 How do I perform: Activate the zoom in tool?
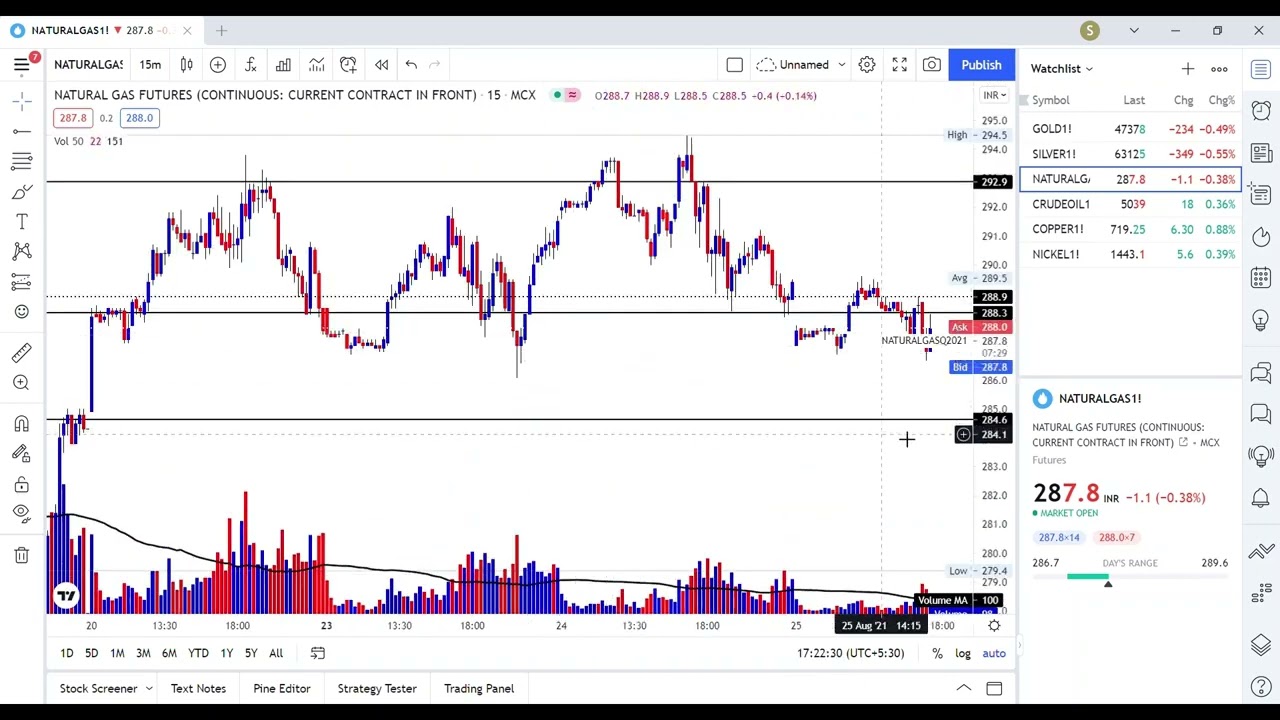[x=21, y=383]
